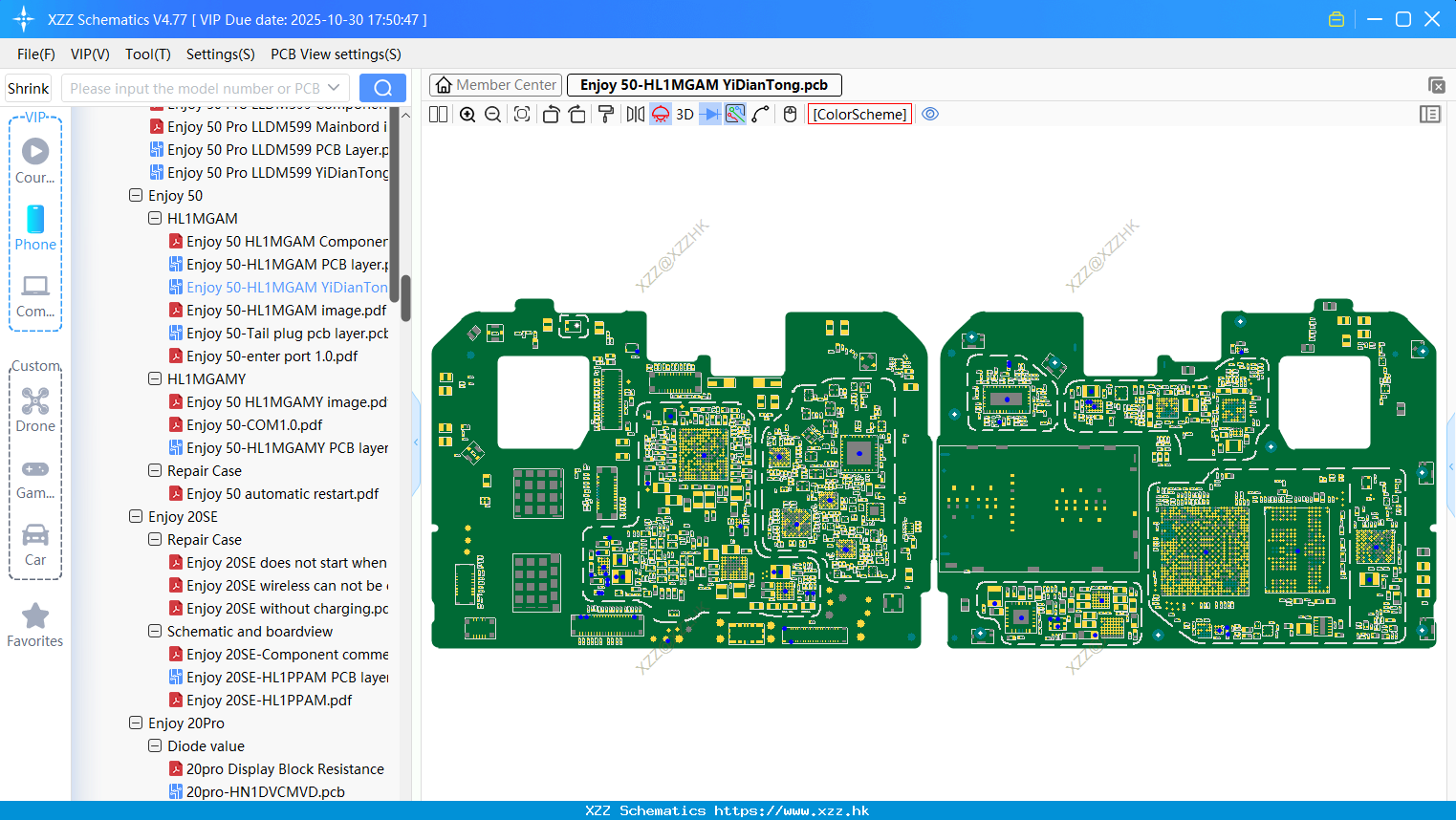Viewport: 1456px width, 820px height.
Task: Collapse Repair Case under Enjoy 50
Action: tap(155, 470)
